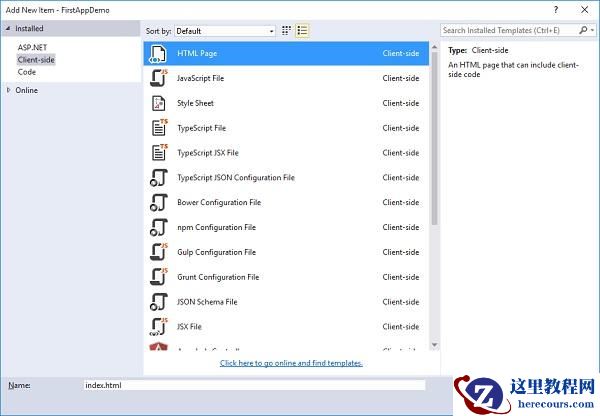Viewport: 600px width, 416px height.
Task: Click the Bower Configuration File icon
Action: point(158,202)
